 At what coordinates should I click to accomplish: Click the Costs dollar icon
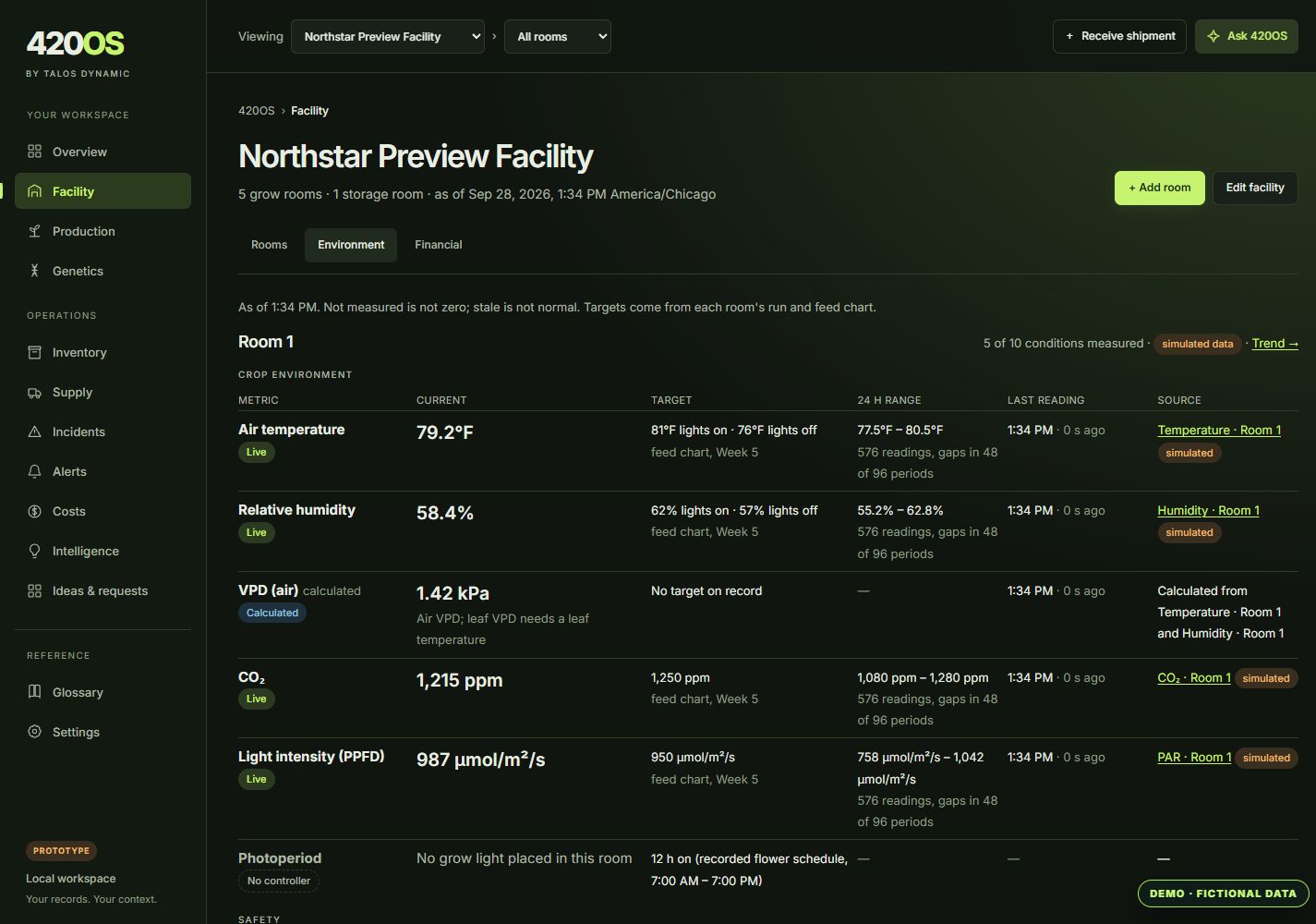pos(34,511)
